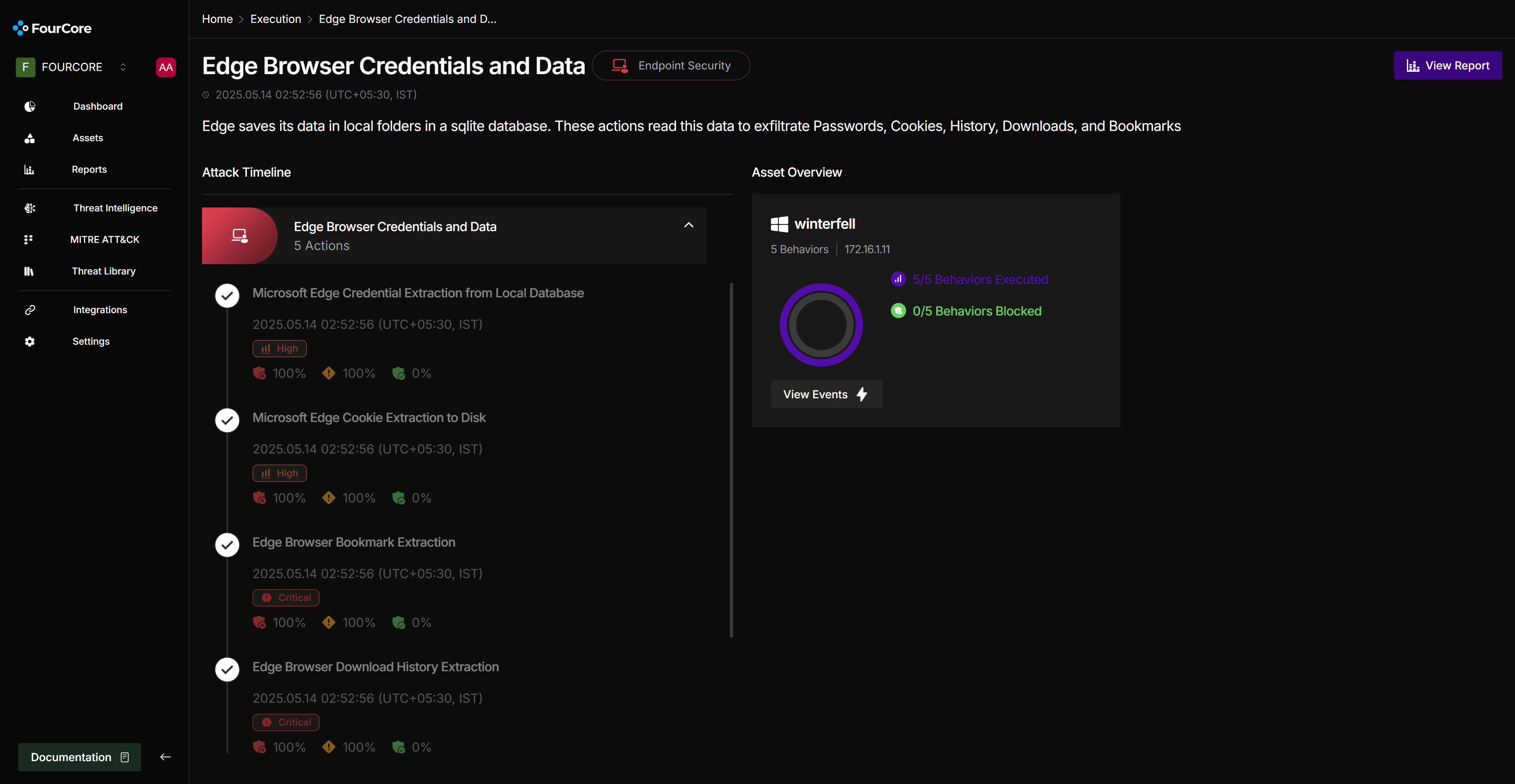The height and width of the screenshot is (784, 1515).
Task: Open View Events for winterfell
Action: tap(826, 394)
